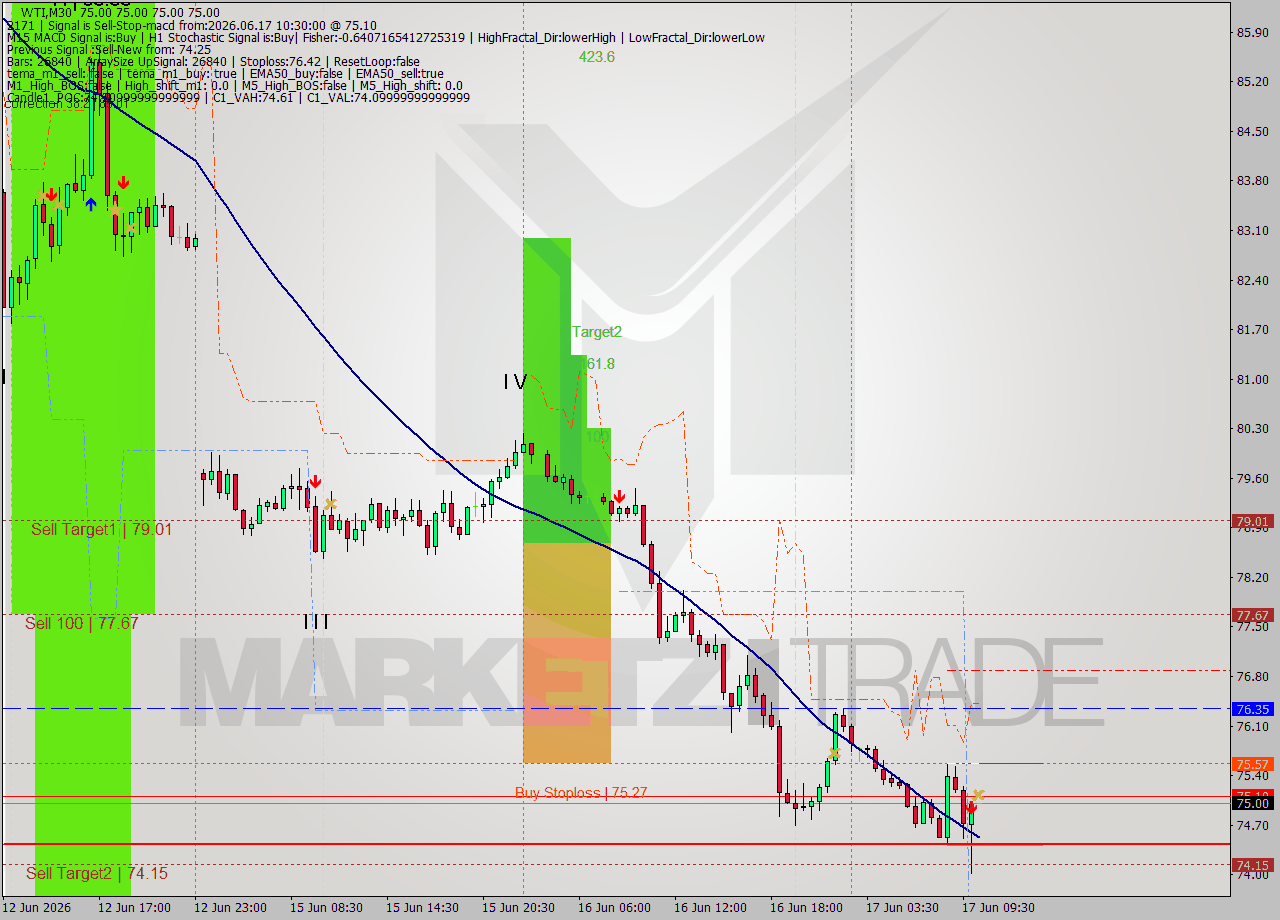This screenshot has height=920, width=1280.
Task: Click the 78.20 price scale value
Action: (x=1253, y=577)
